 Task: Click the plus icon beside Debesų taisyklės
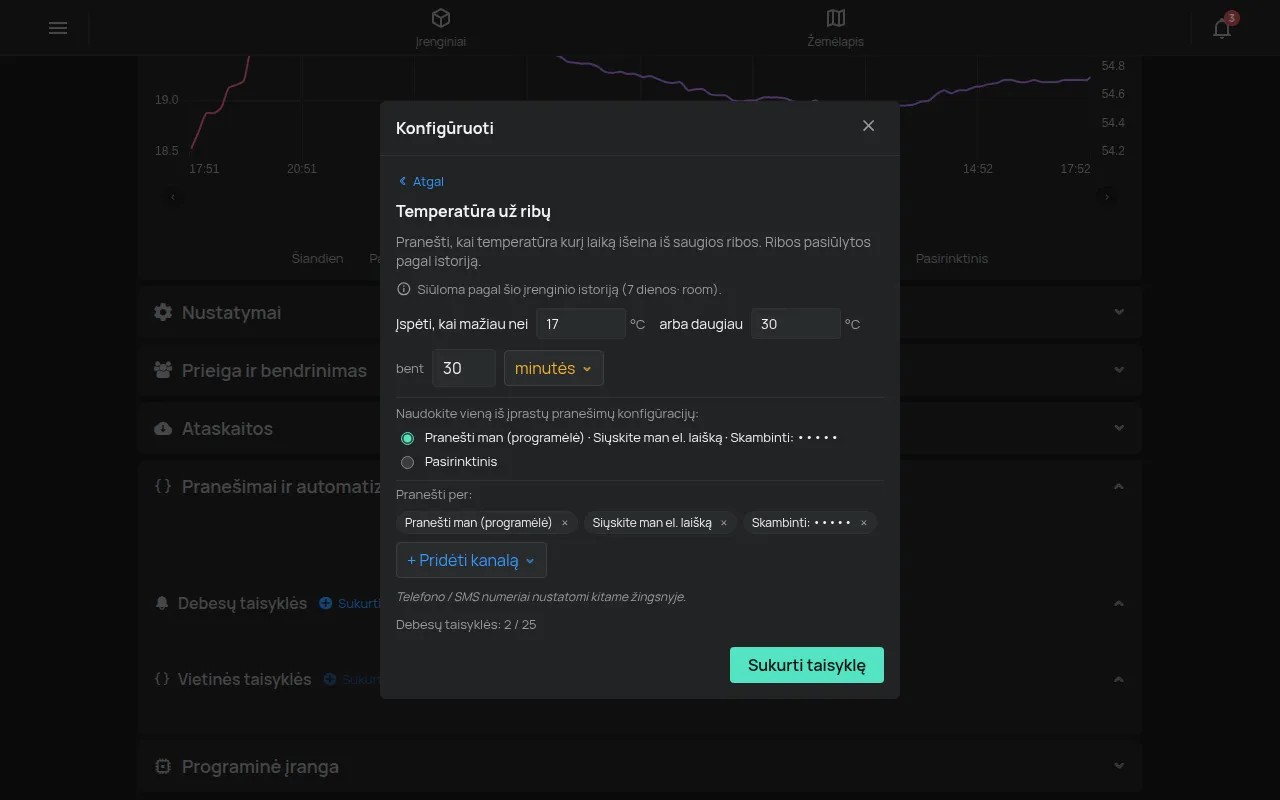[325, 603]
